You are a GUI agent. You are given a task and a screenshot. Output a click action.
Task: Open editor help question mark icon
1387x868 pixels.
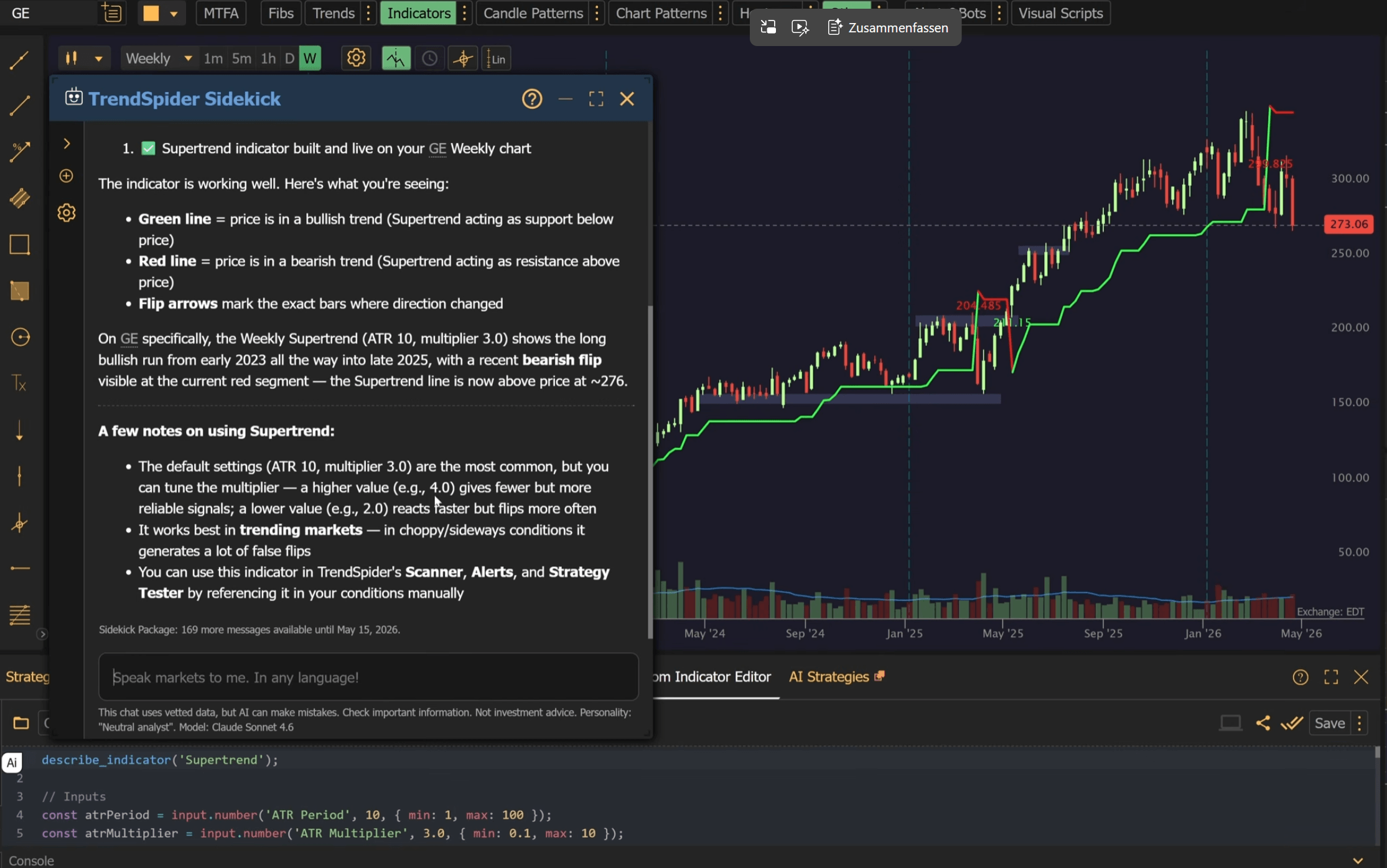point(1300,677)
